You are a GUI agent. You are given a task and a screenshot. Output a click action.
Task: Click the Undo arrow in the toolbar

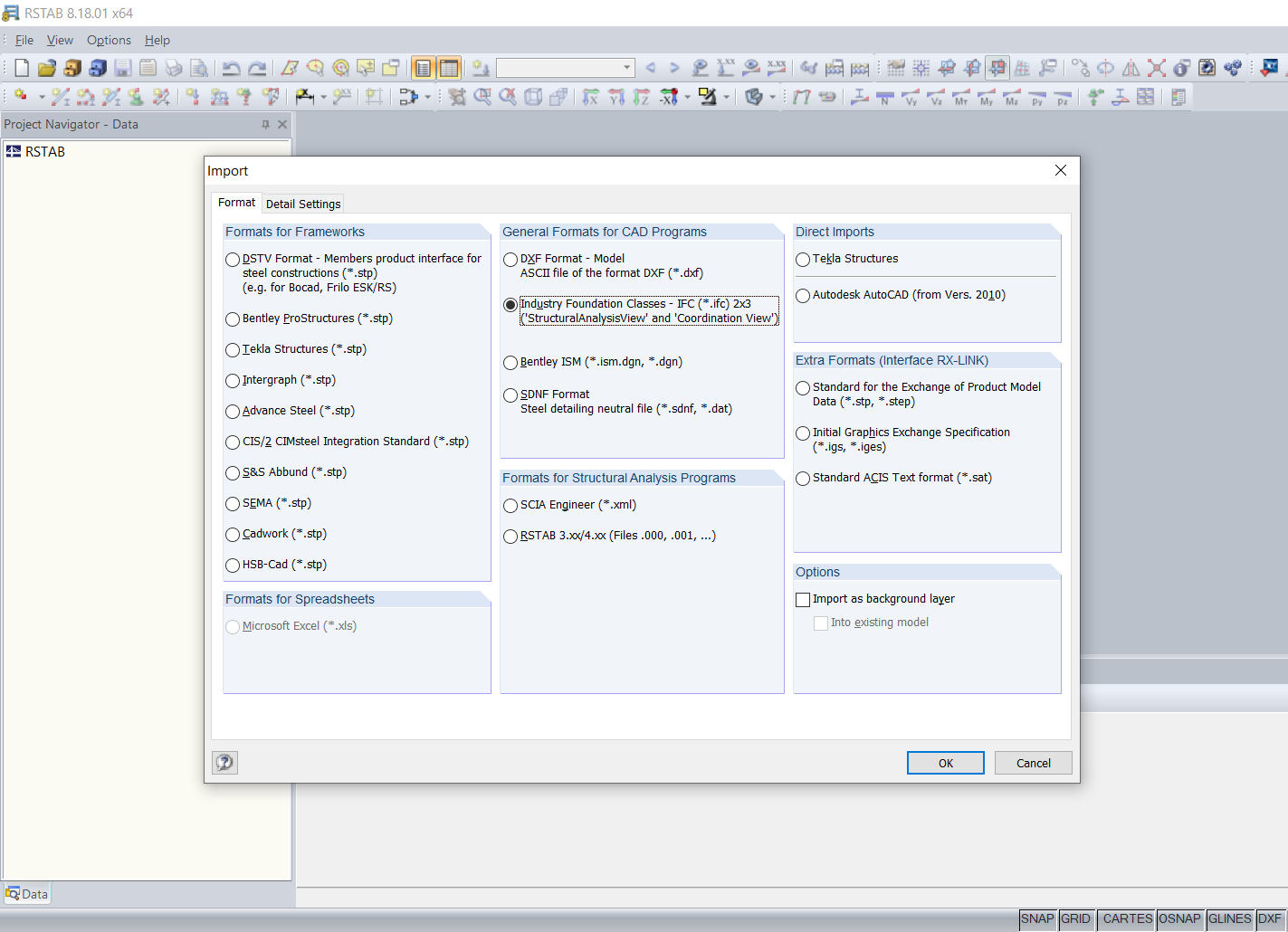pos(233,68)
